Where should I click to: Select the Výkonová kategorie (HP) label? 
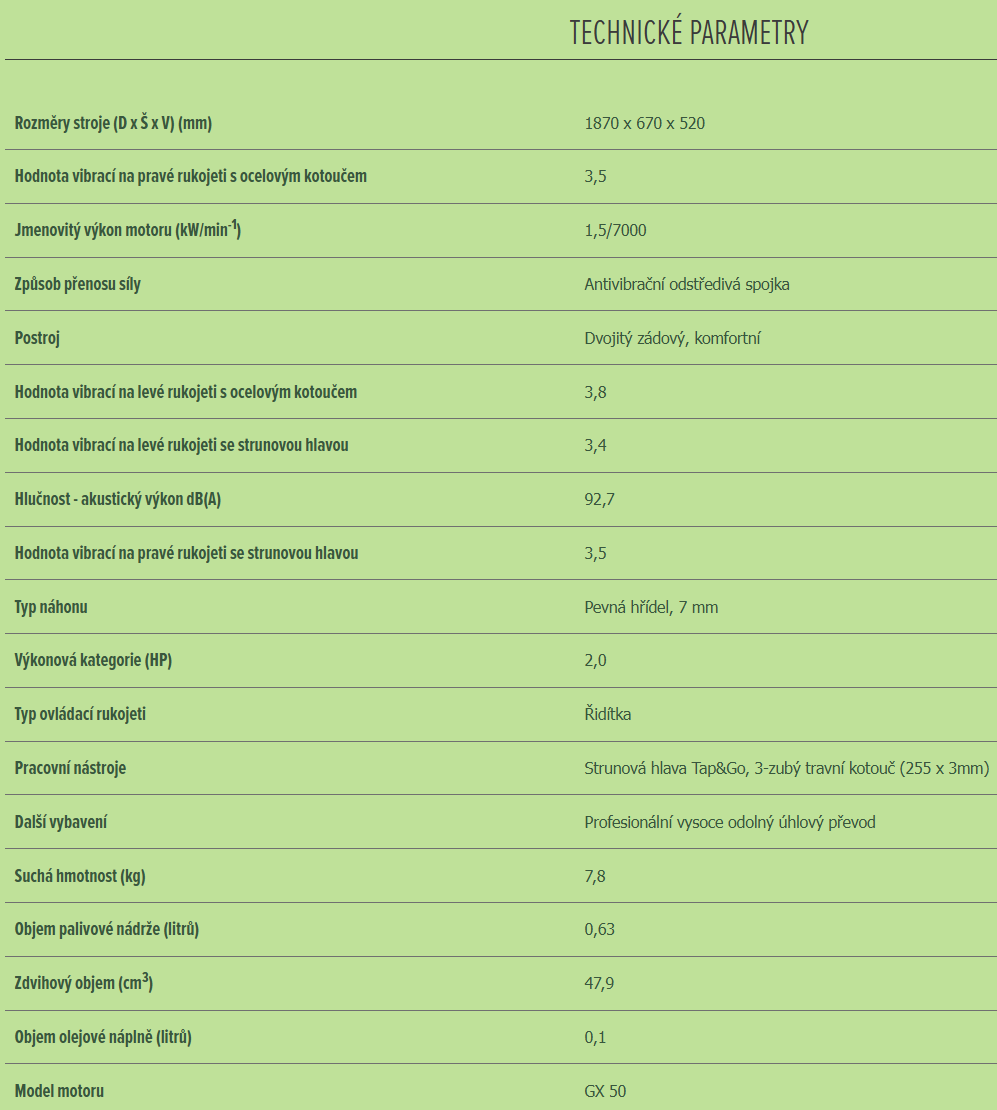pyautogui.click(x=100, y=660)
